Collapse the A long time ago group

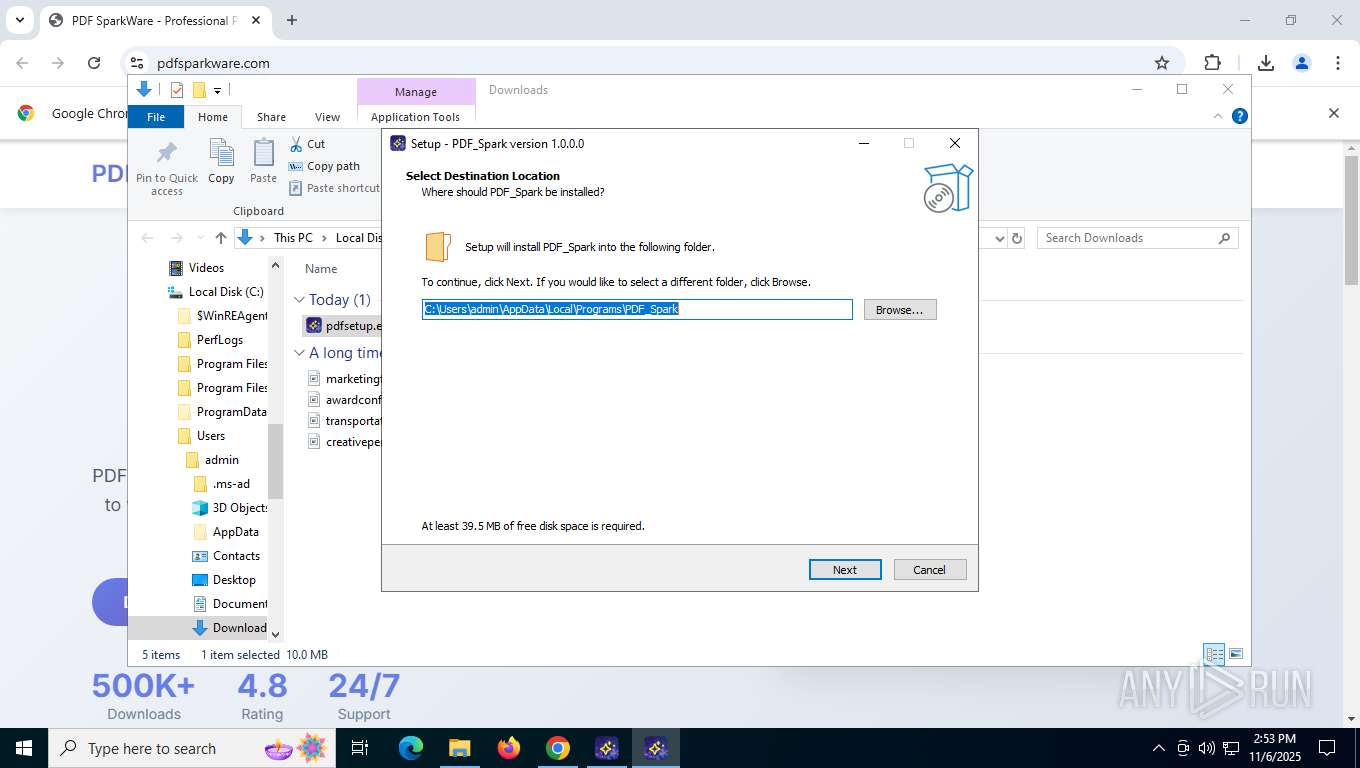299,353
